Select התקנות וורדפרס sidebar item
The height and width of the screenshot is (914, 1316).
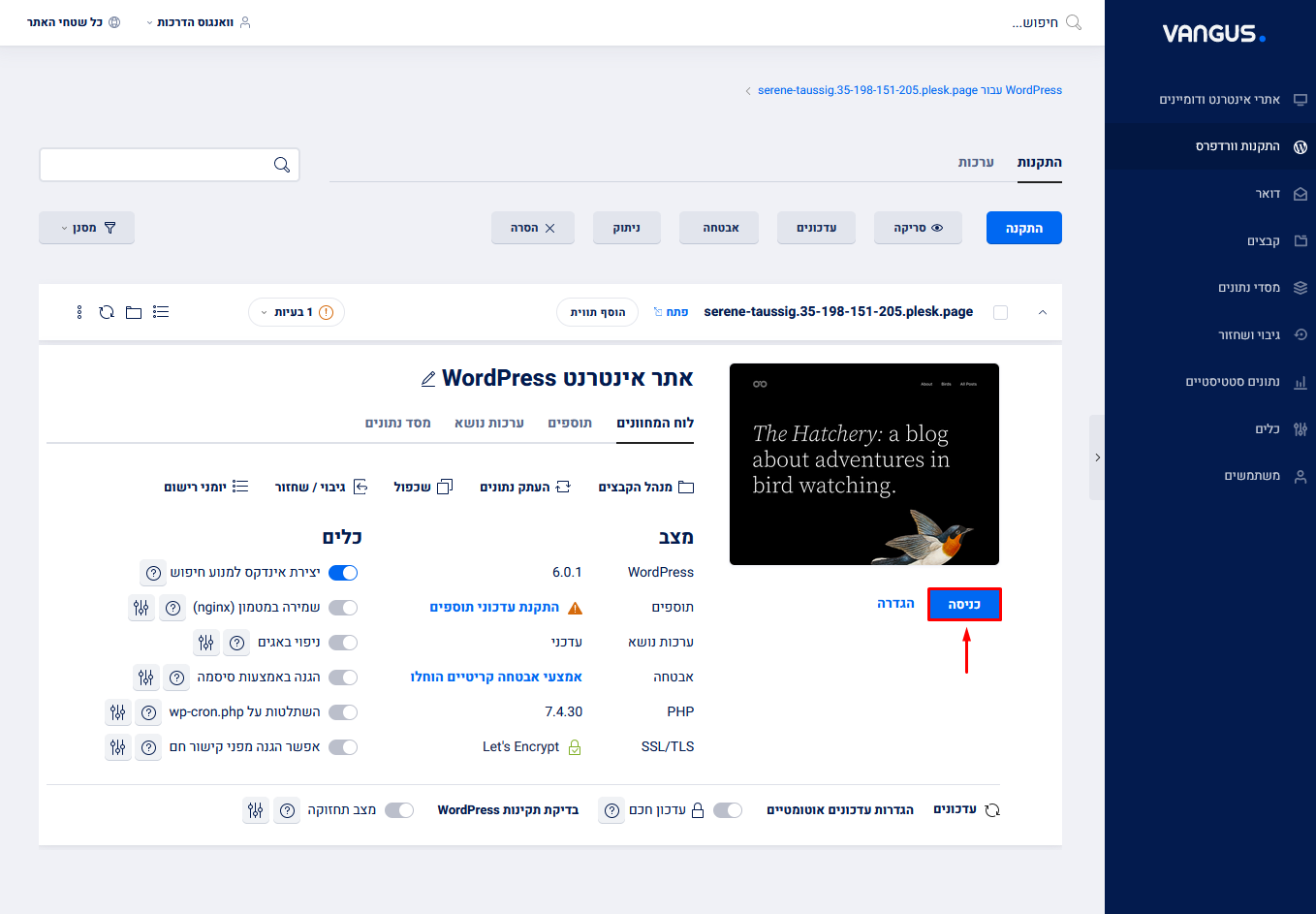click(1210, 146)
